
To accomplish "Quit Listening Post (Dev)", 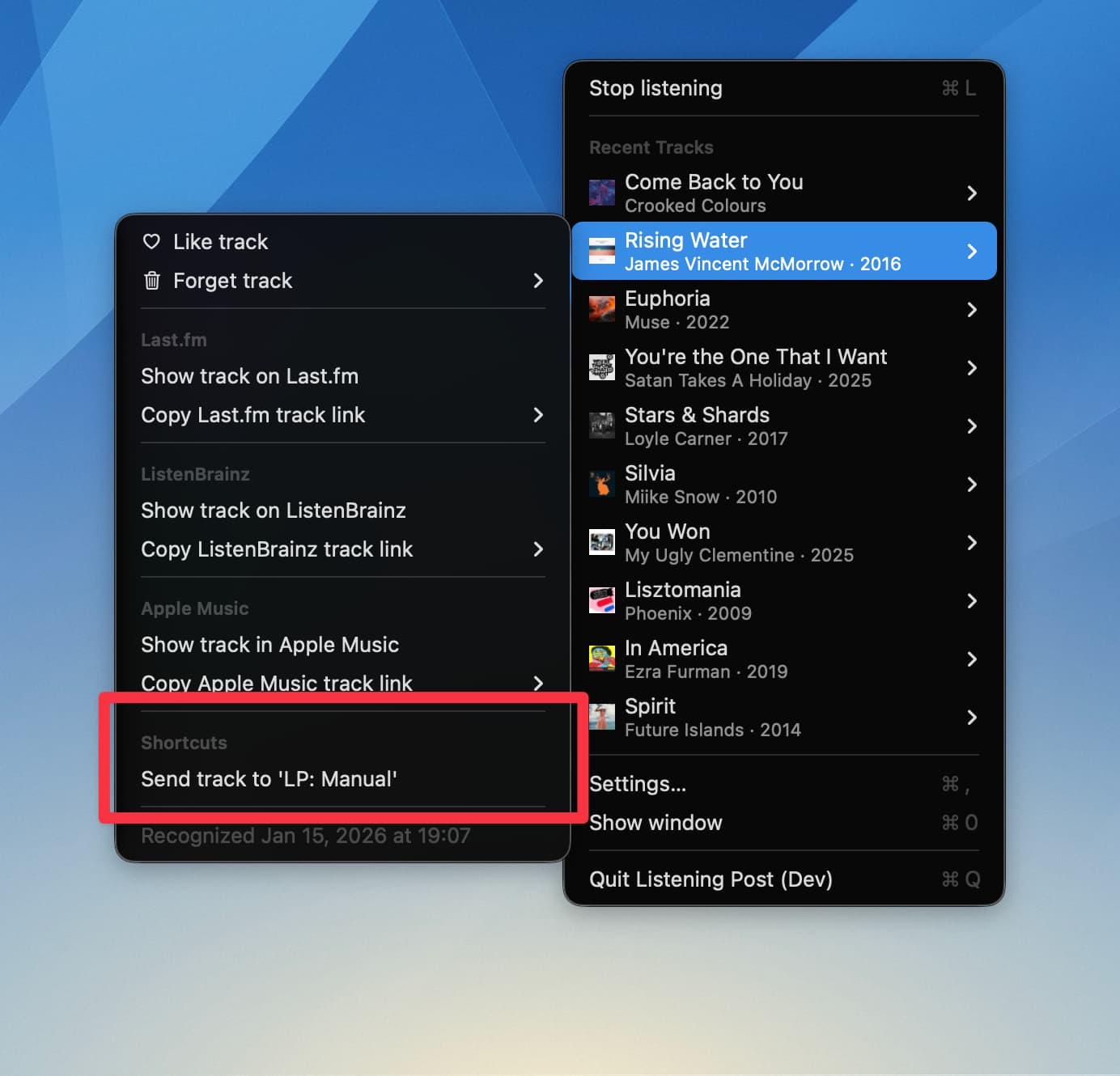I will [x=711, y=879].
